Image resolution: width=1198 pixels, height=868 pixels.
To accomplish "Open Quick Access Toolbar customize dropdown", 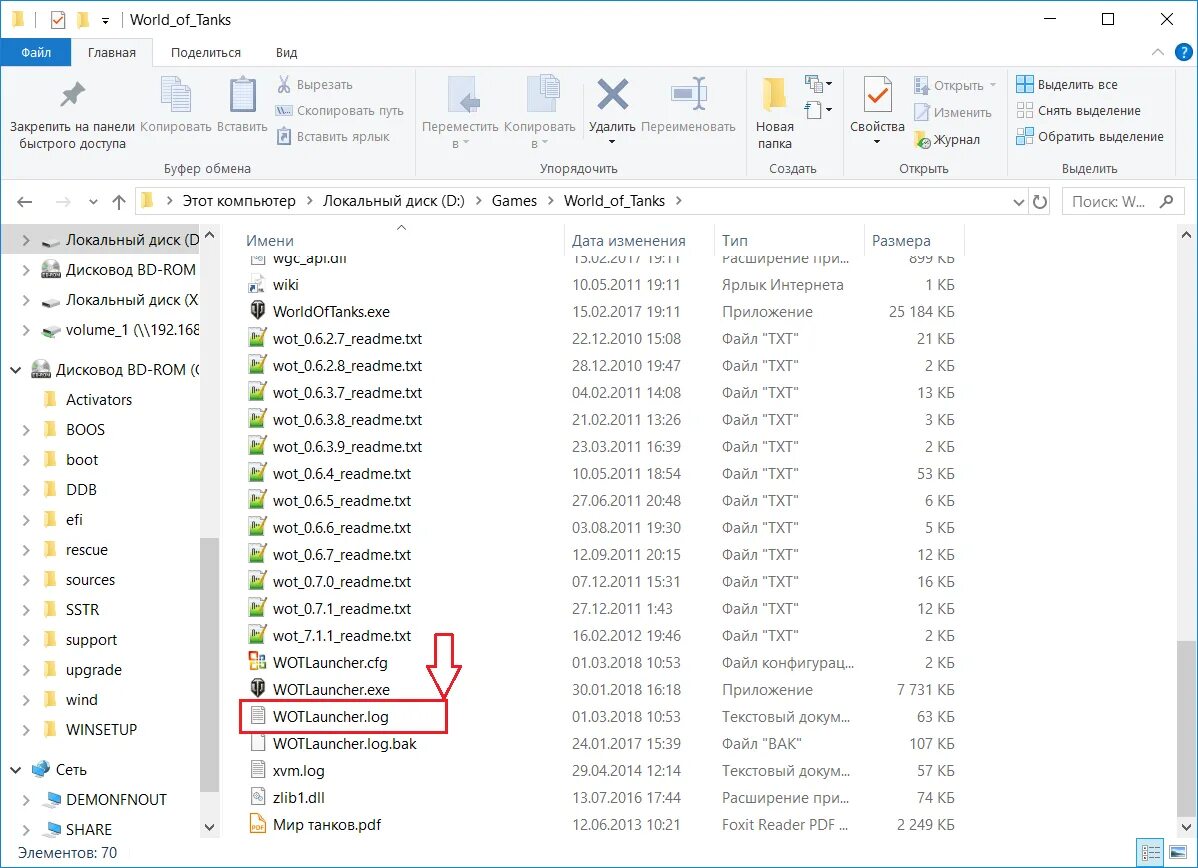I will tap(105, 21).
